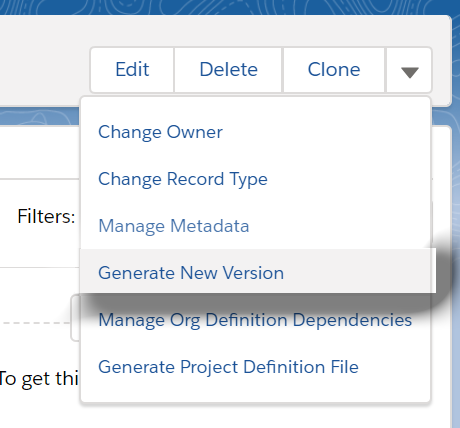Screen dimensions: 460x428
Task: Click the Edit button
Action: pos(132,70)
